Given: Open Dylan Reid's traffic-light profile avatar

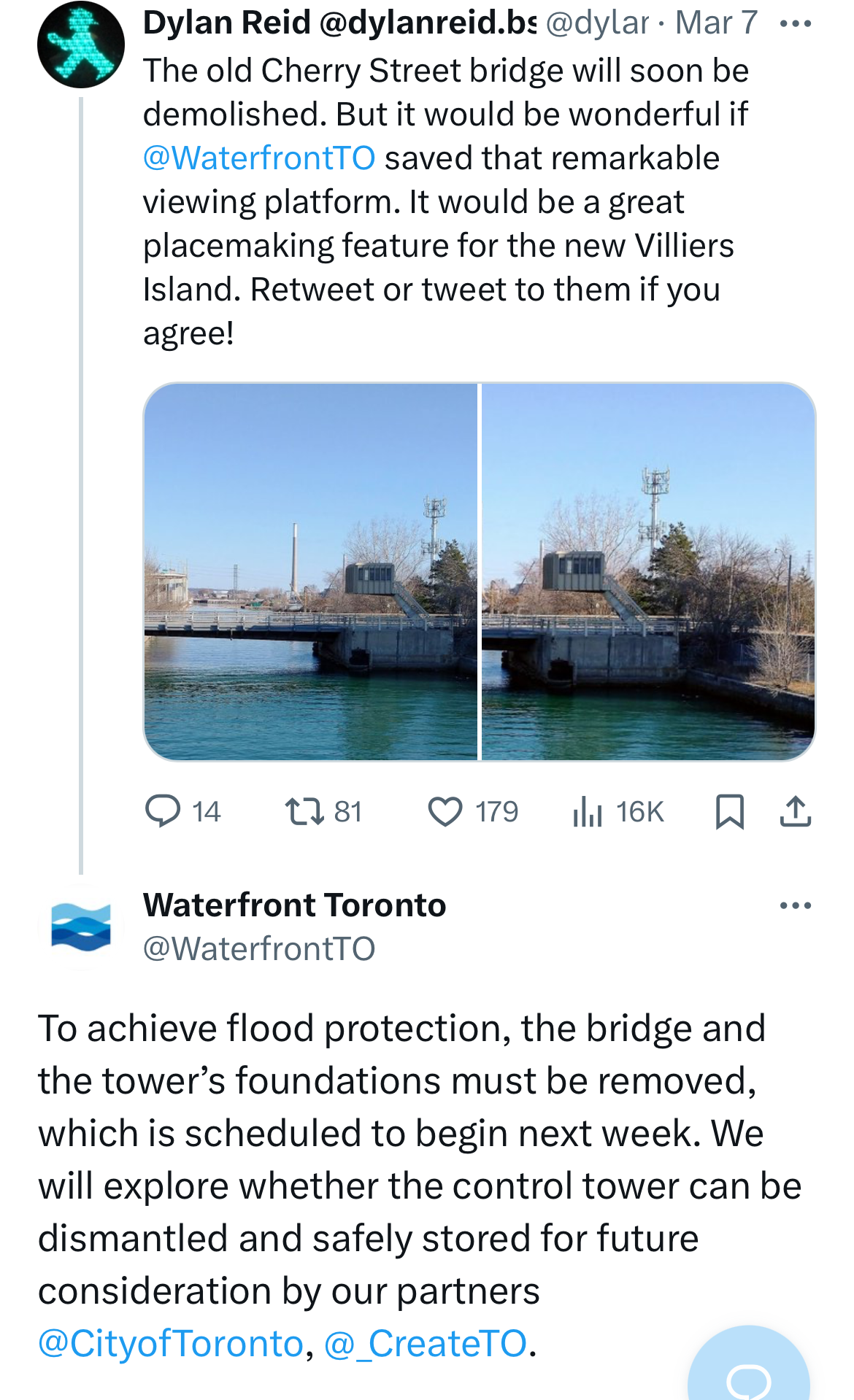Looking at the screenshot, I should (x=80, y=45).
